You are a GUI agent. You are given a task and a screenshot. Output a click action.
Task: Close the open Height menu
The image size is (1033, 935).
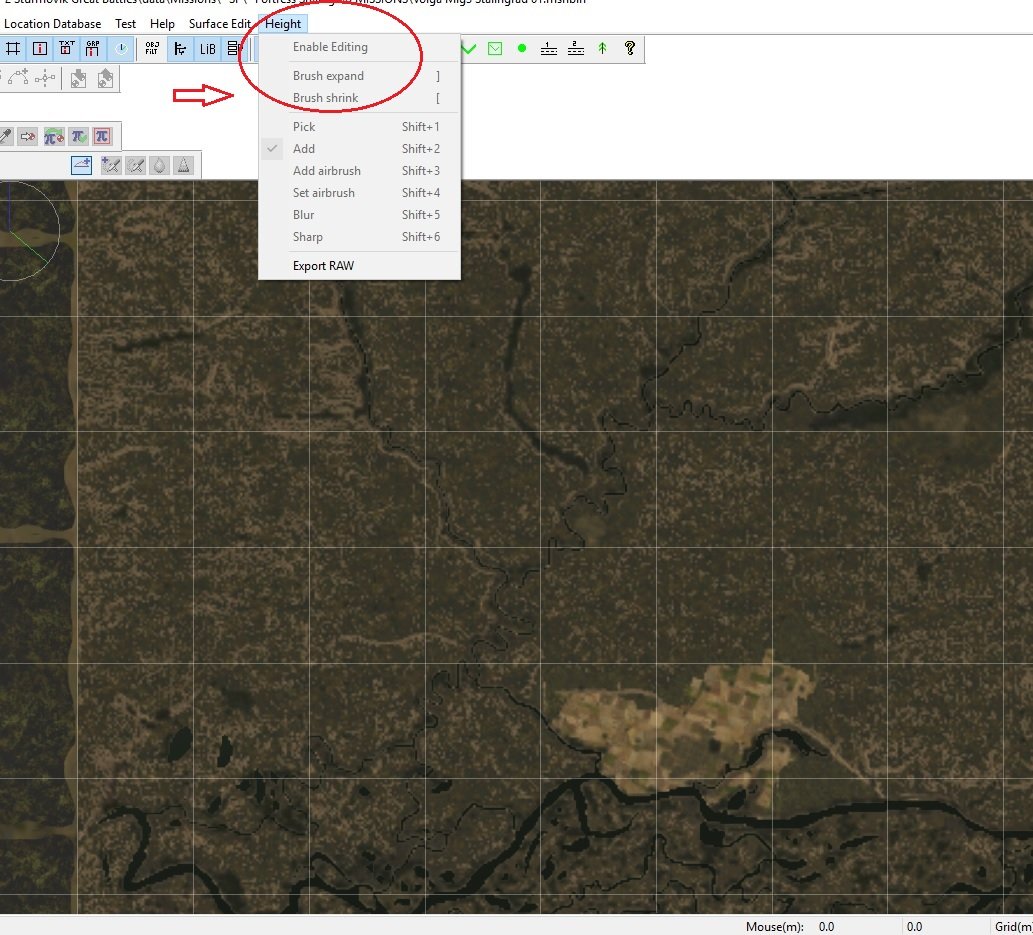pyautogui.click(x=283, y=24)
